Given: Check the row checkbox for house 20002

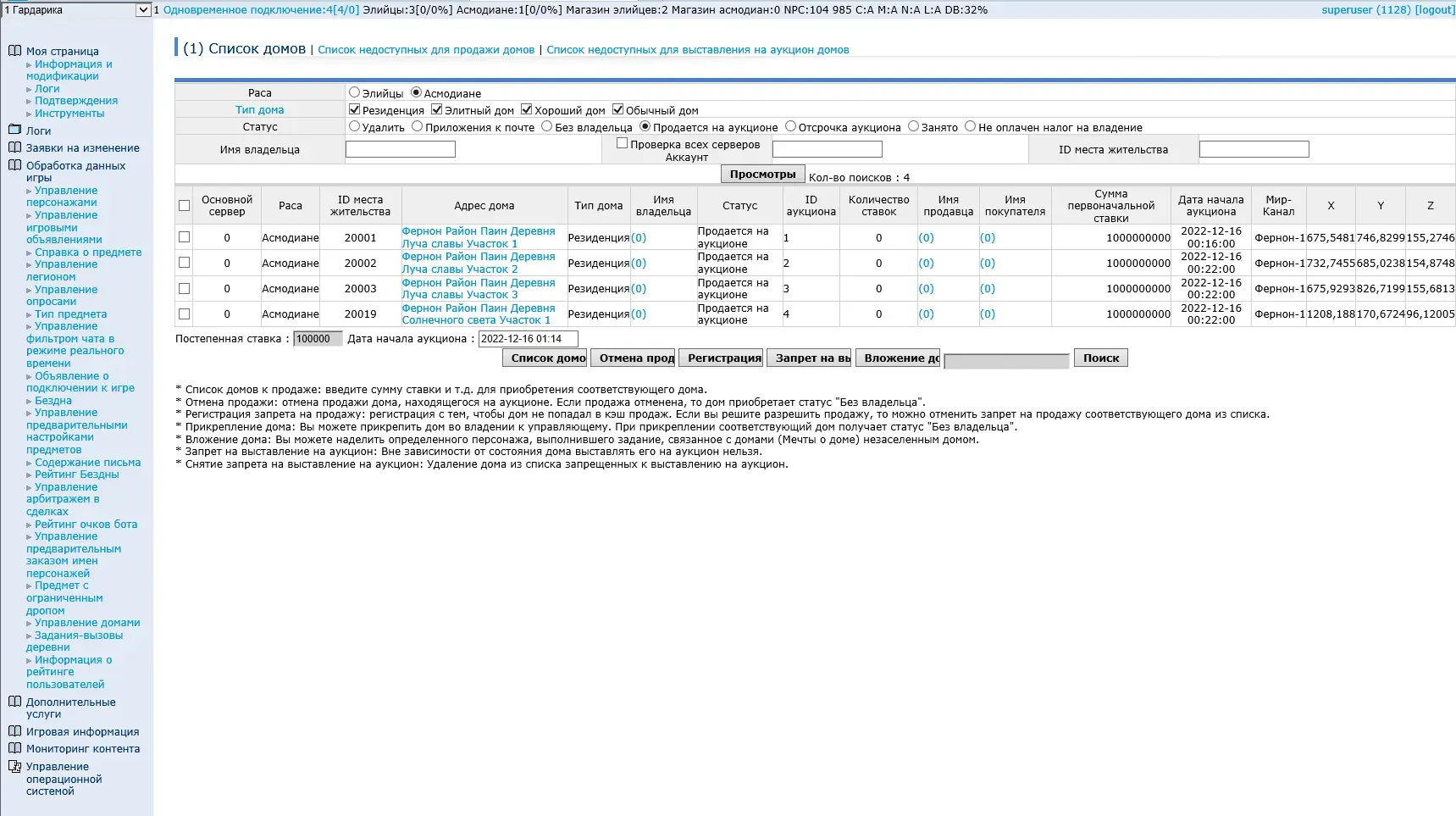Looking at the screenshot, I should coord(185,263).
